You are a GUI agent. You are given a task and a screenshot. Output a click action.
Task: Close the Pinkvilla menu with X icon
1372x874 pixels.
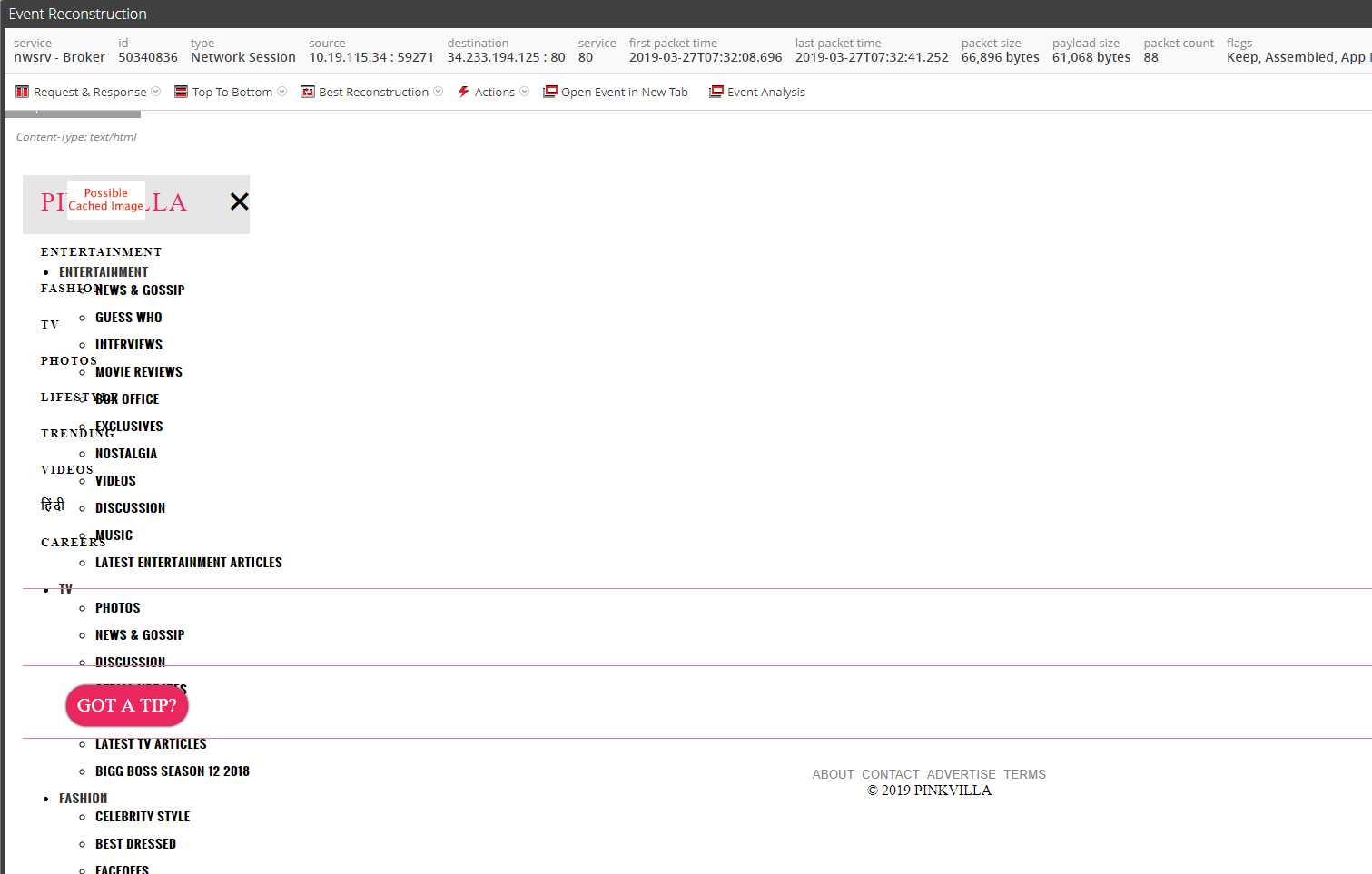pyautogui.click(x=239, y=201)
